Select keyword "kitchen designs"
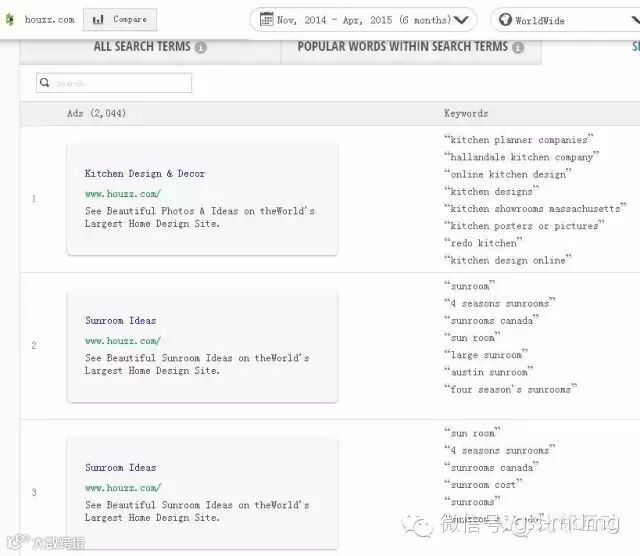The image size is (640, 556). 491,191
